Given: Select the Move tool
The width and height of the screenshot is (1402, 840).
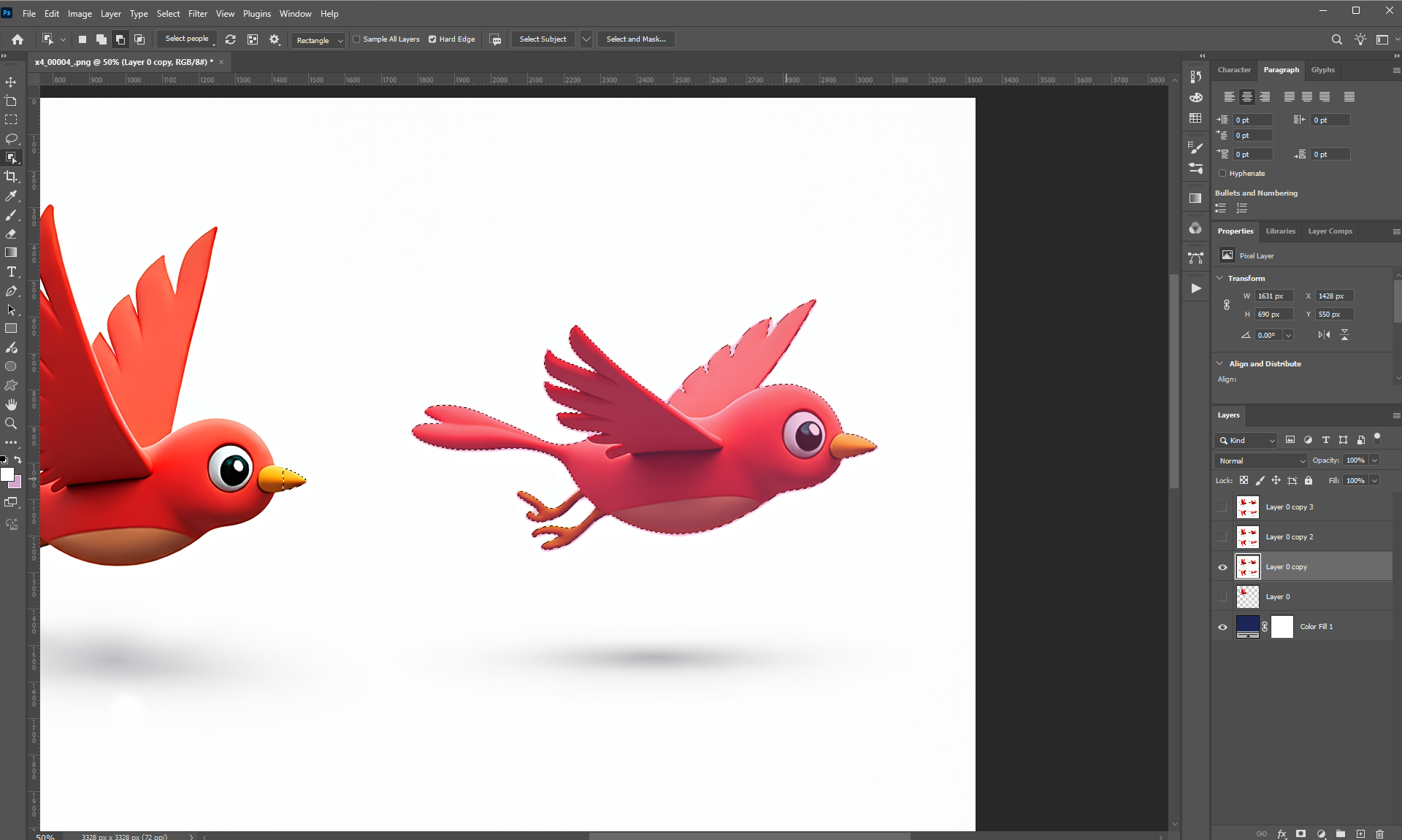Looking at the screenshot, I should tap(11, 82).
